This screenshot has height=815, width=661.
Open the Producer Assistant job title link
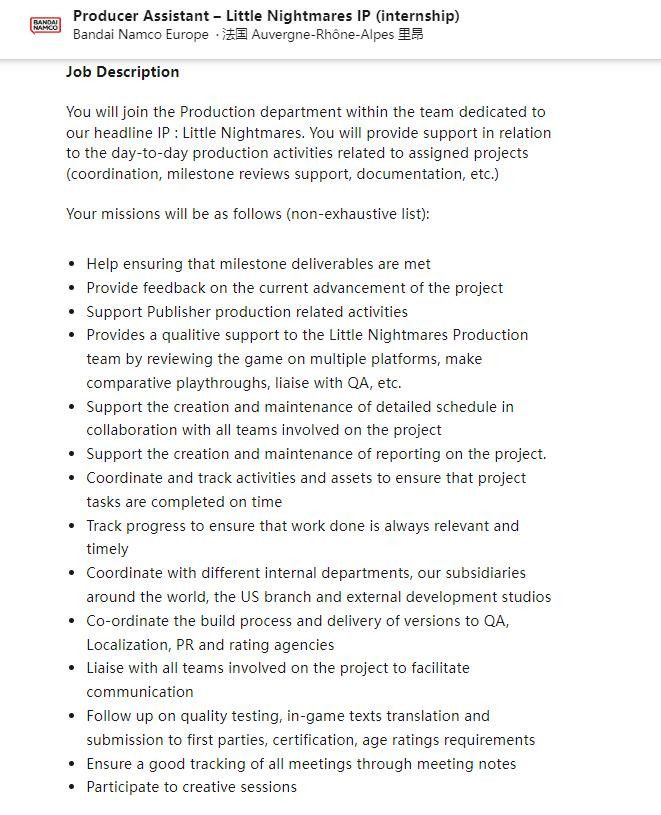tap(266, 16)
